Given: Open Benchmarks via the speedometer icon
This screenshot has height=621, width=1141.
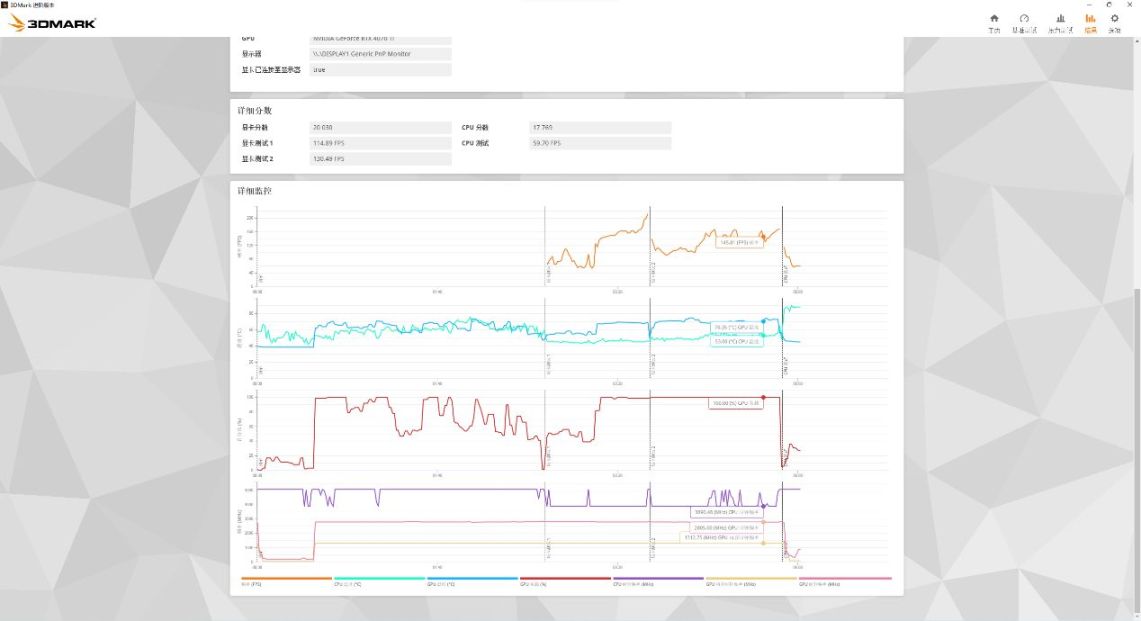Looking at the screenshot, I should [1024, 23].
